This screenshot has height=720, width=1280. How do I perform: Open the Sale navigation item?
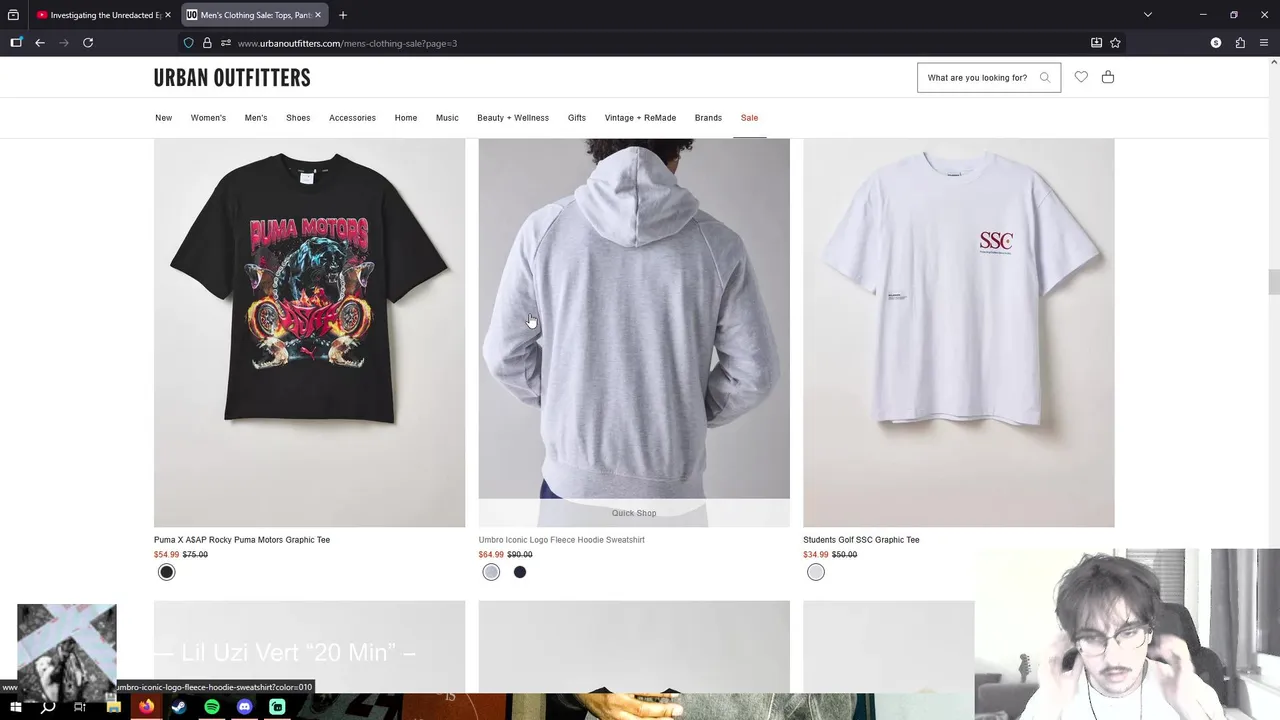point(749,118)
